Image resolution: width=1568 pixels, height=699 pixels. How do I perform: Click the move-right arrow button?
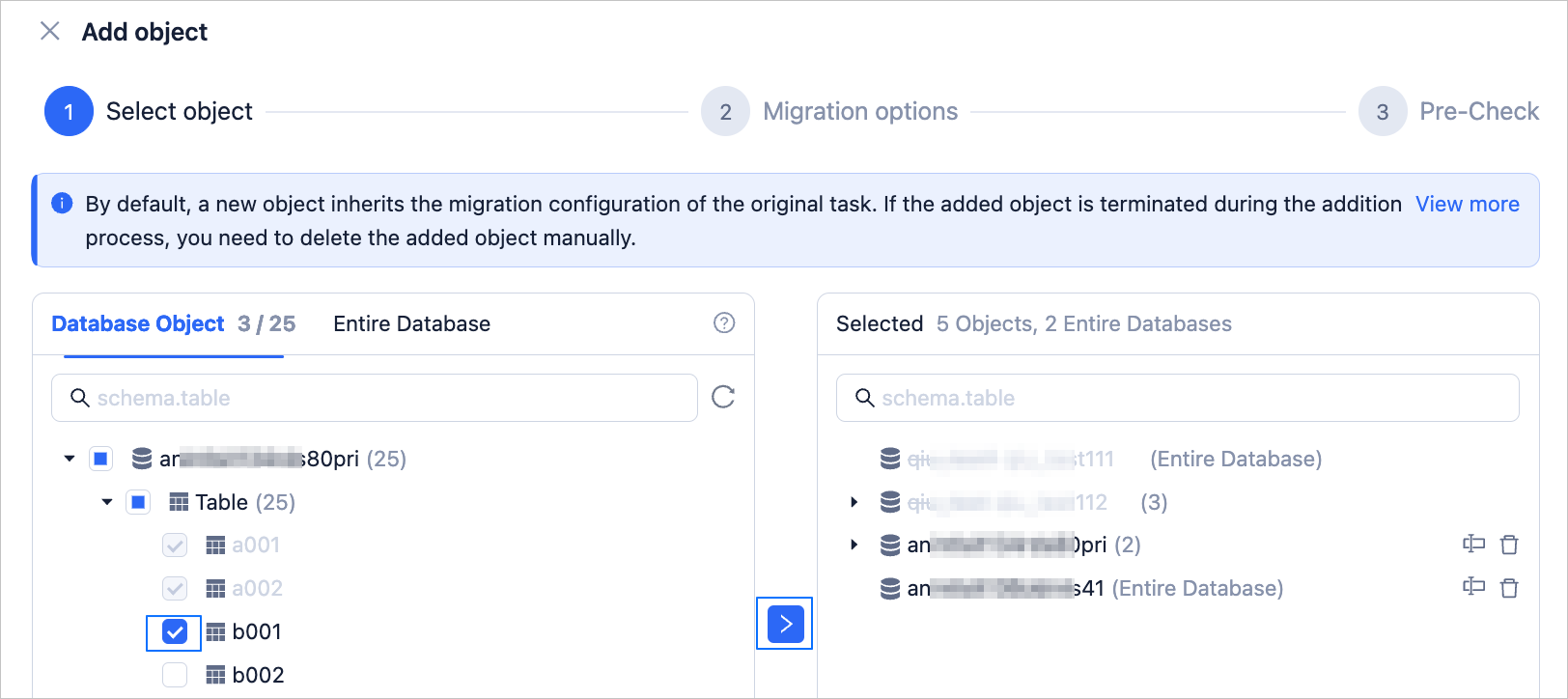click(x=785, y=624)
